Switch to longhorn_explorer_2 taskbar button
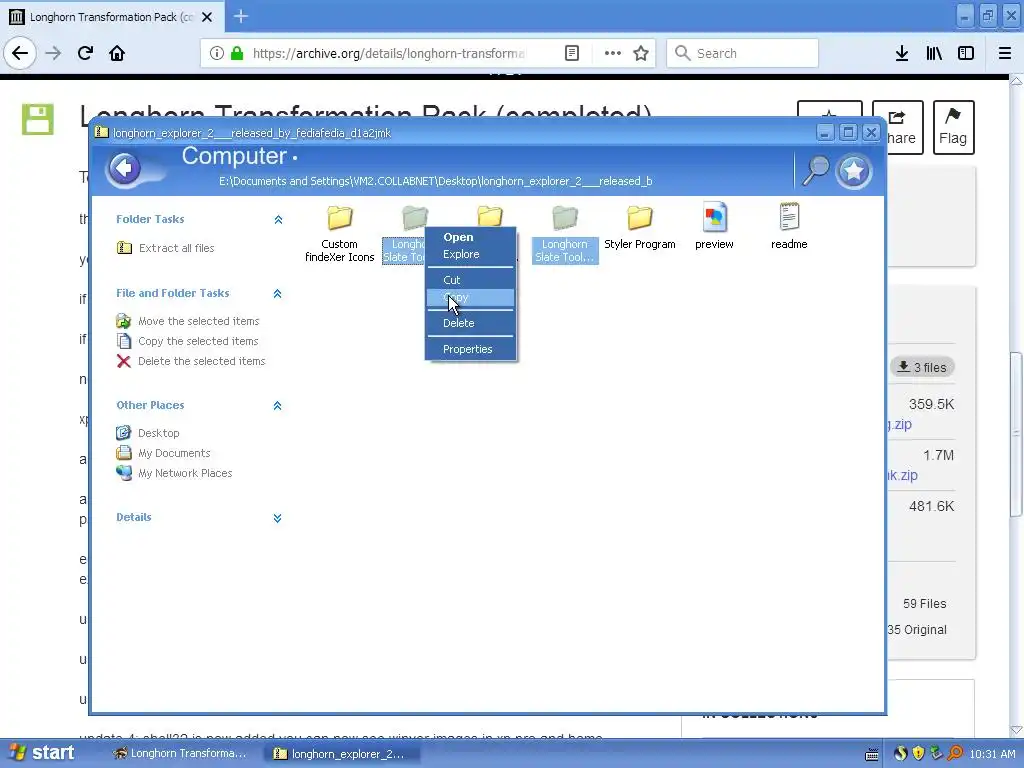This screenshot has height=768, width=1024. pos(342,754)
